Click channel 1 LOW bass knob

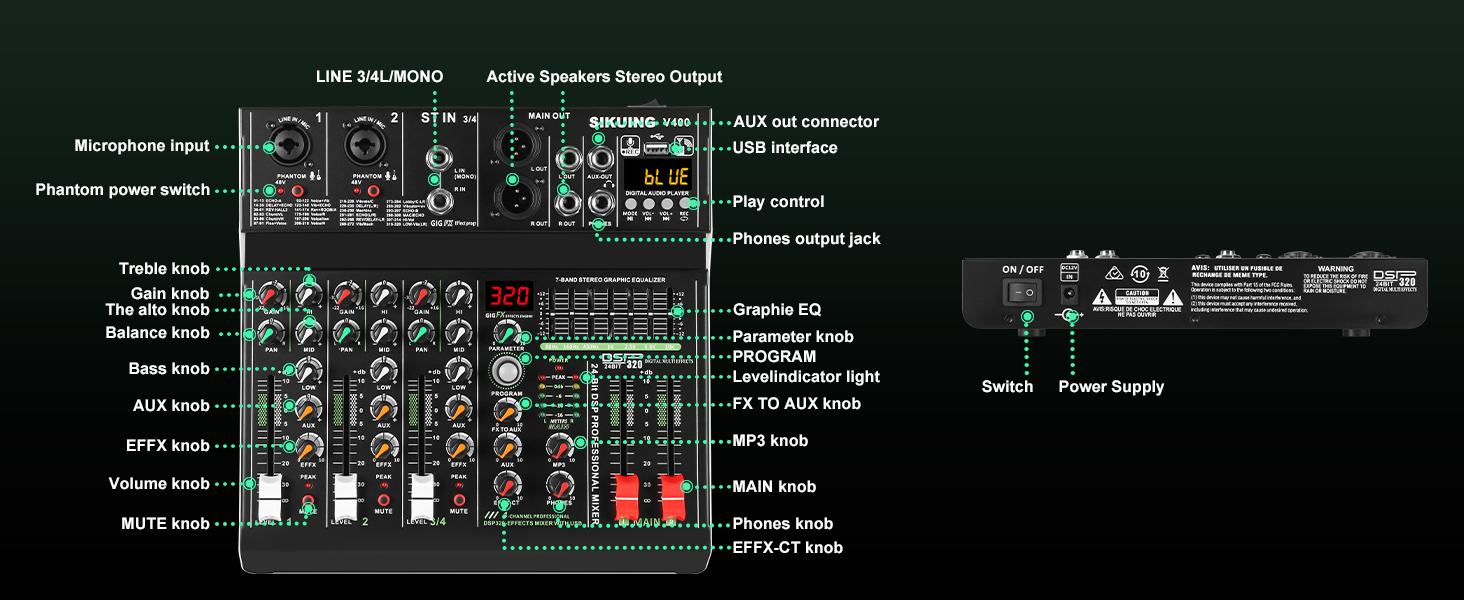(309, 371)
